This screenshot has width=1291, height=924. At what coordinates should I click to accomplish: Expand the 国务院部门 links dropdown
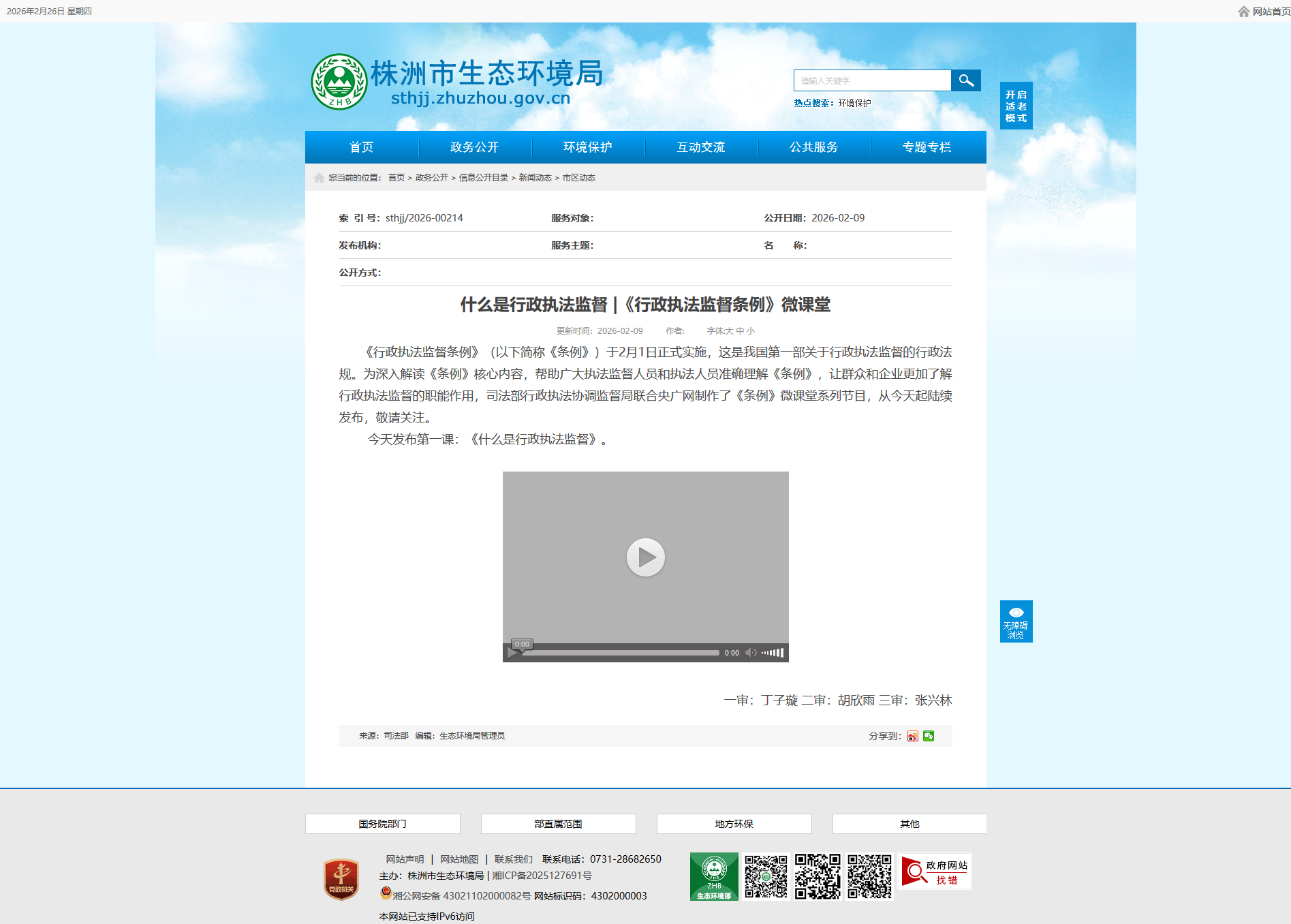pyautogui.click(x=382, y=824)
